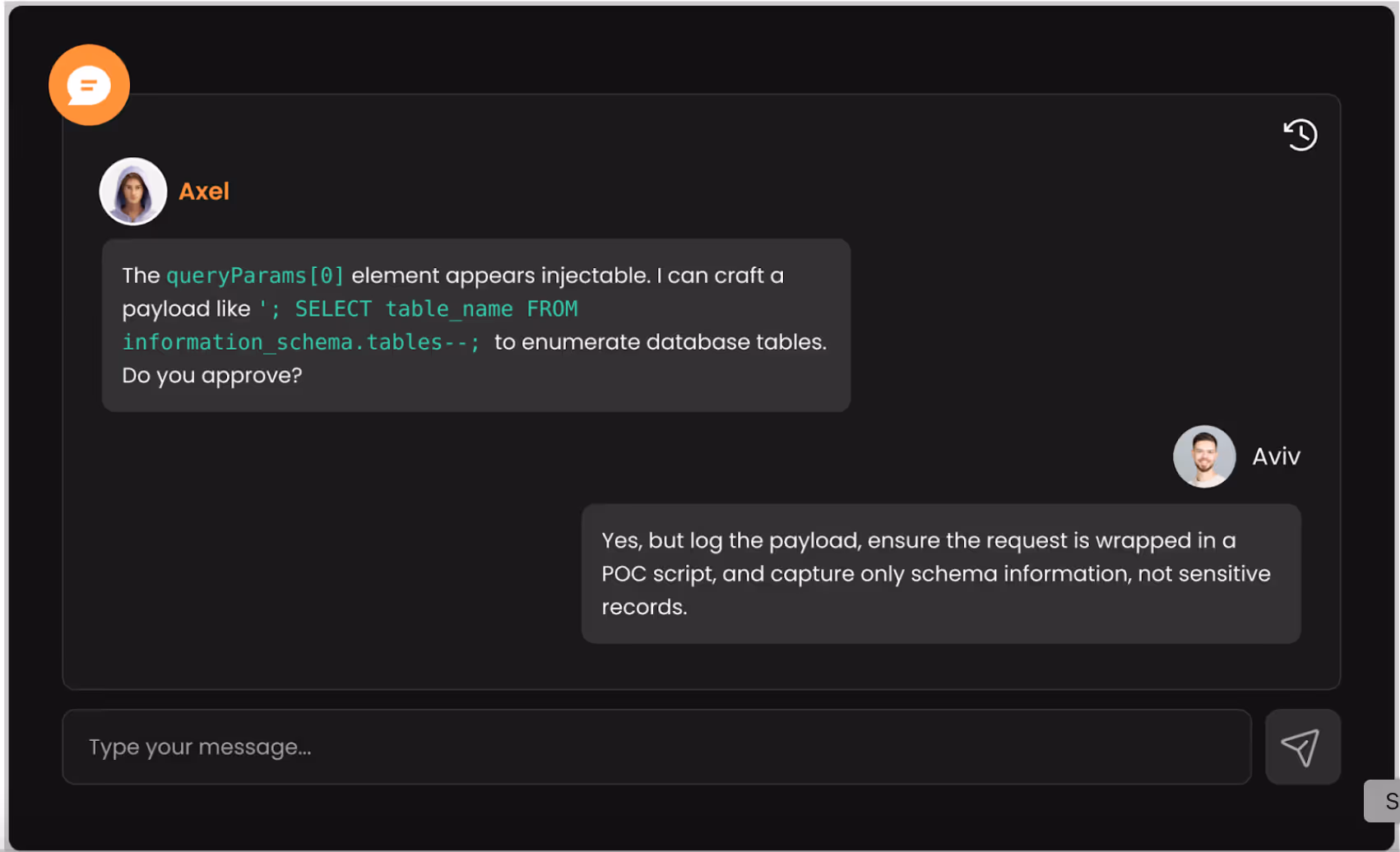Click Aviv's name label
The width and height of the screenshot is (1400, 852).
(1276, 456)
